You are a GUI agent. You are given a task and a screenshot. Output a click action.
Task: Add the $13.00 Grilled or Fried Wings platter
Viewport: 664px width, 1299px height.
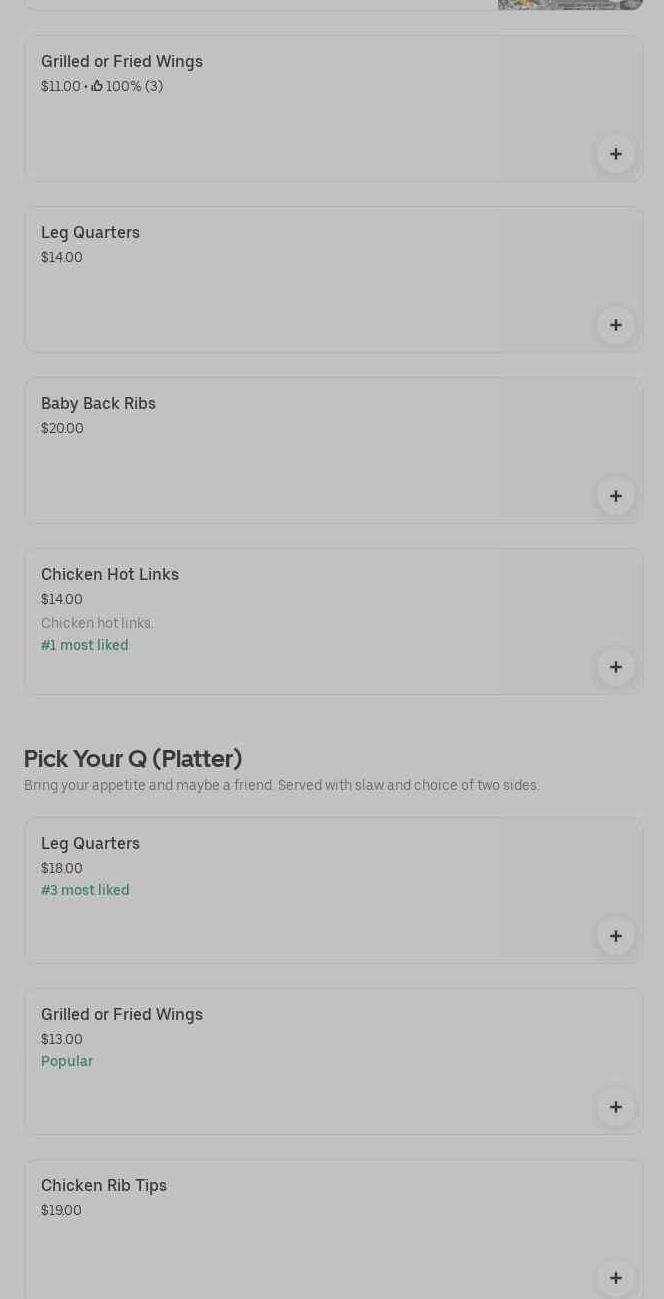coord(615,1107)
